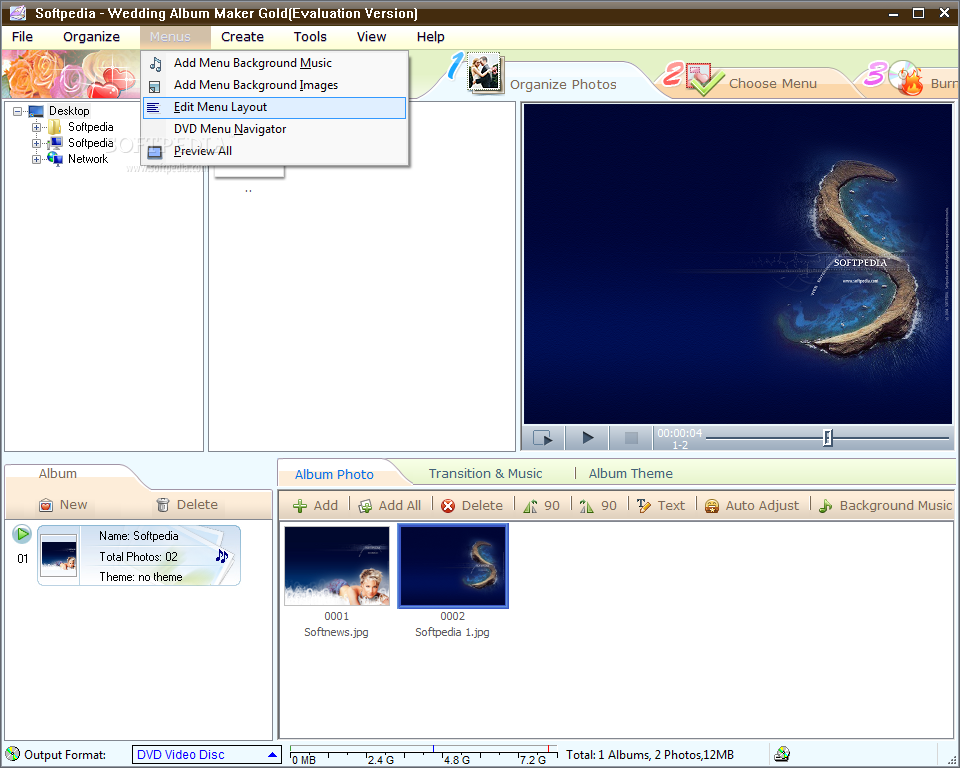Click the preview timeline slider handle
Screen dimensions: 960x768
click(828, 437)
